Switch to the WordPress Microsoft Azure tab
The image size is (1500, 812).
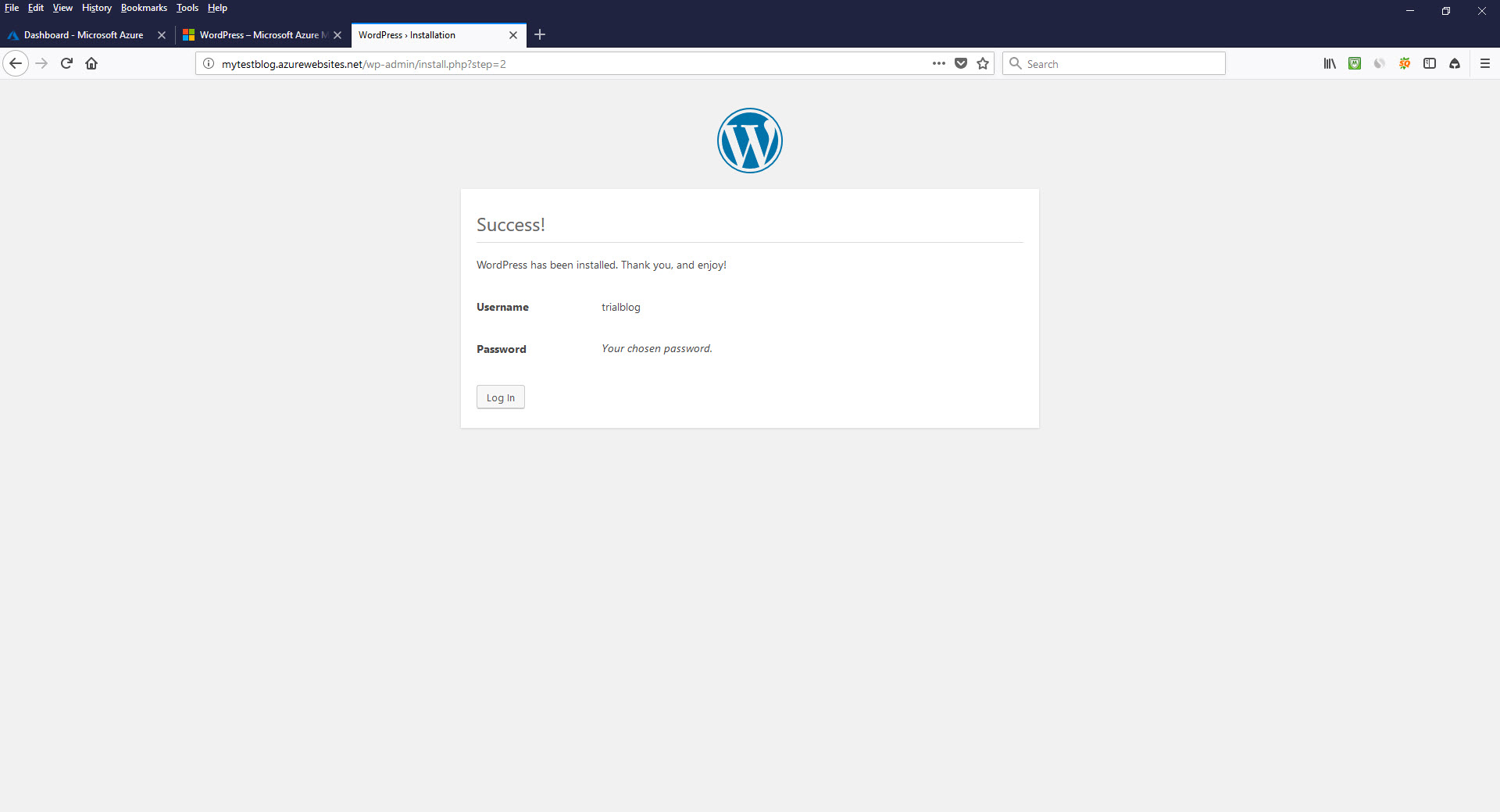258,35
